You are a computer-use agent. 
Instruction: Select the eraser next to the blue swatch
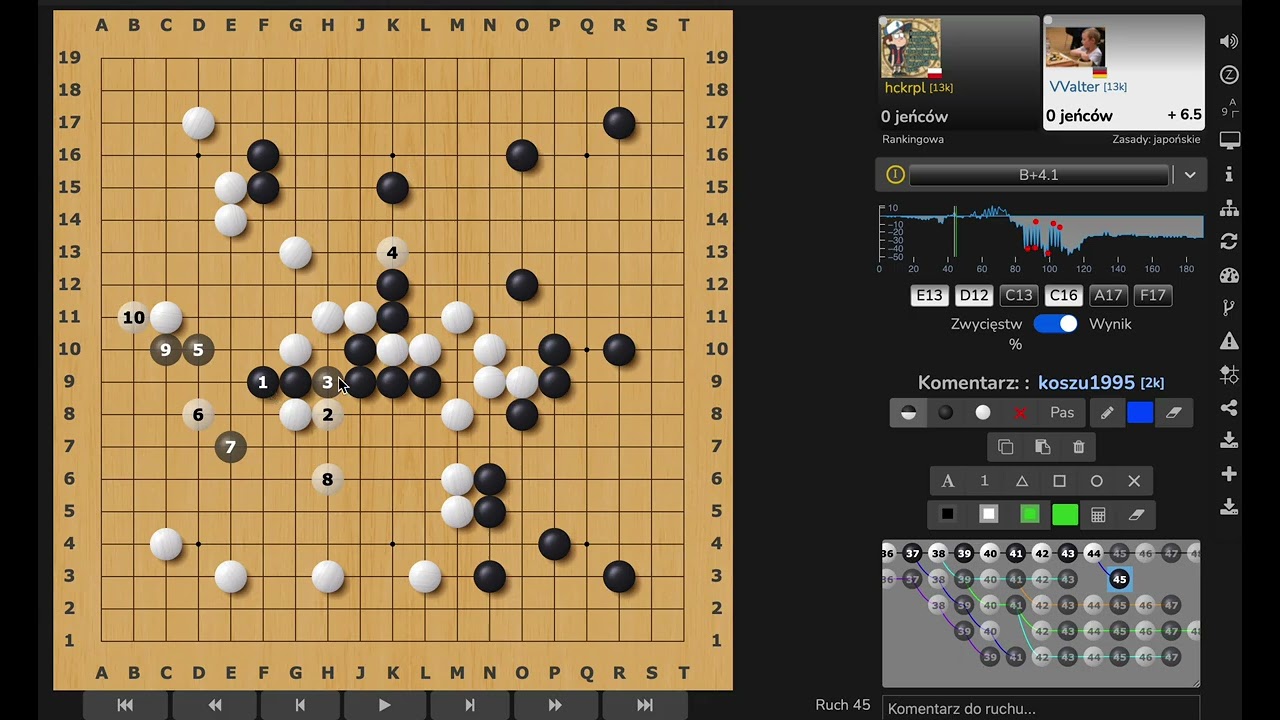coord(1174,413)
